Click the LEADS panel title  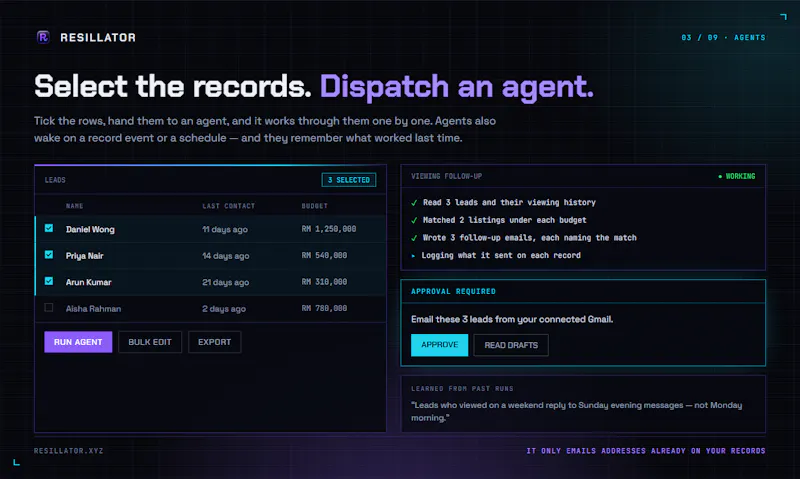(x=55, y=180)
